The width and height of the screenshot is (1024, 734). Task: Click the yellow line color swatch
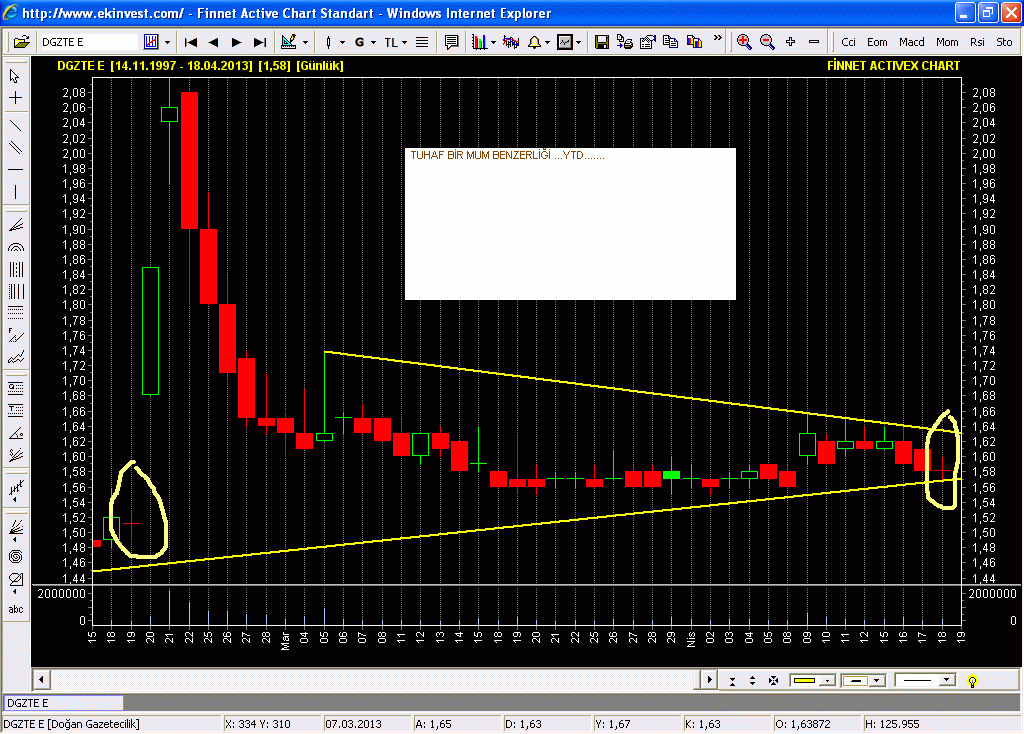tap(805, 680)
